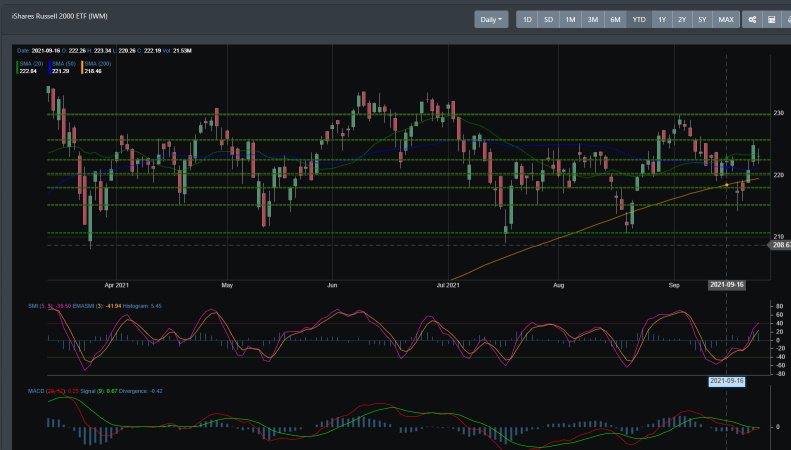791x450 pixels.
Task: Click the MACD Signal (9) label
Action: tap(92, 391)
